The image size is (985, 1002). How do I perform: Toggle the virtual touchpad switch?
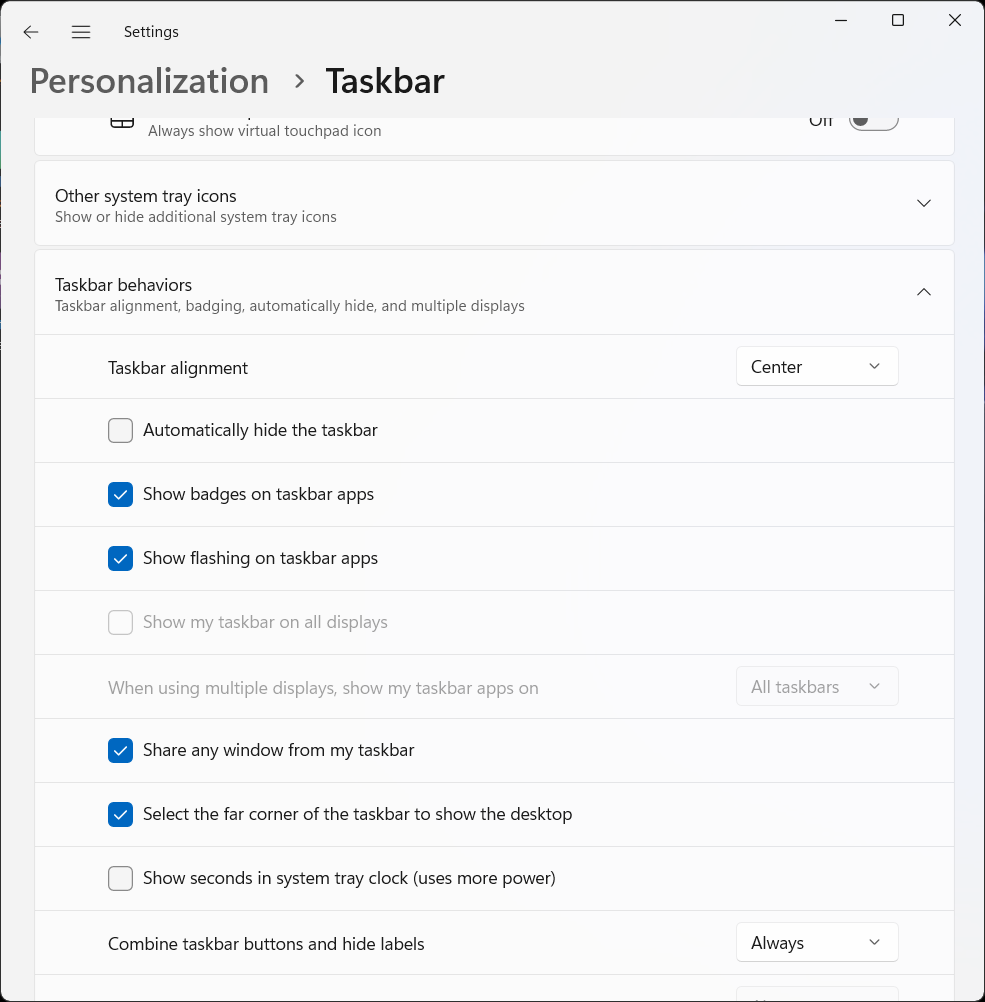[873, 121]
